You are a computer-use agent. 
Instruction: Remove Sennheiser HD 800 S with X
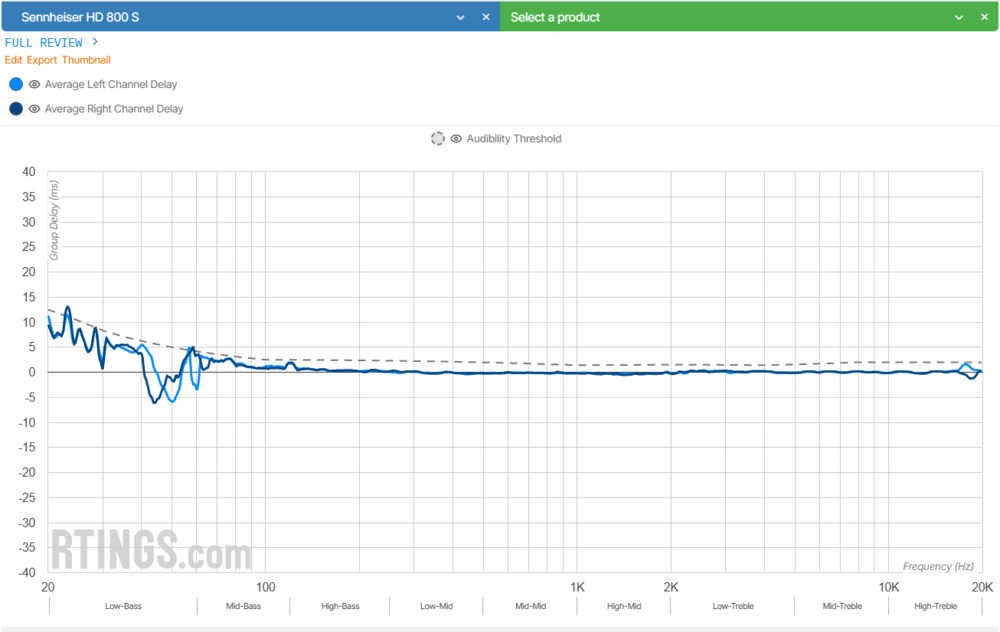(x=486, y=17)
